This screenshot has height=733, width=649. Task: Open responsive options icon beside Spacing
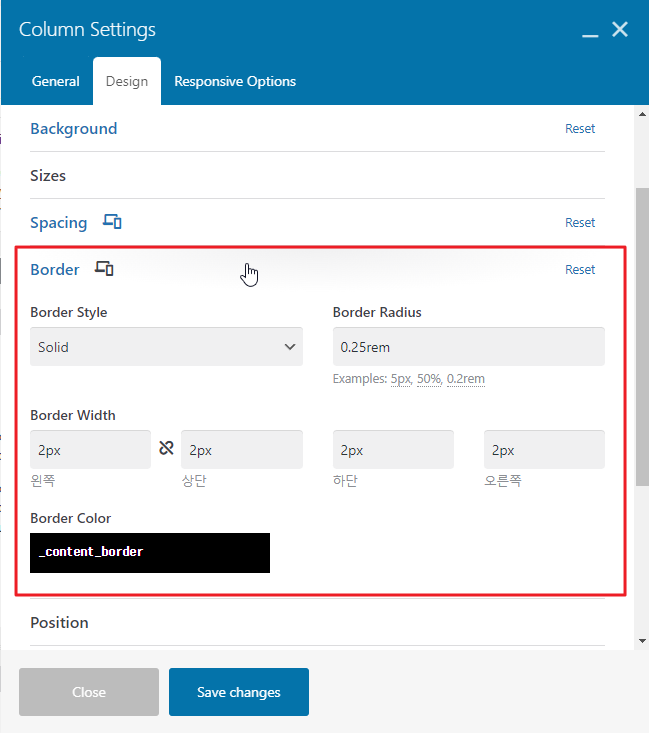pyautogui.click(x=112, y=222)
